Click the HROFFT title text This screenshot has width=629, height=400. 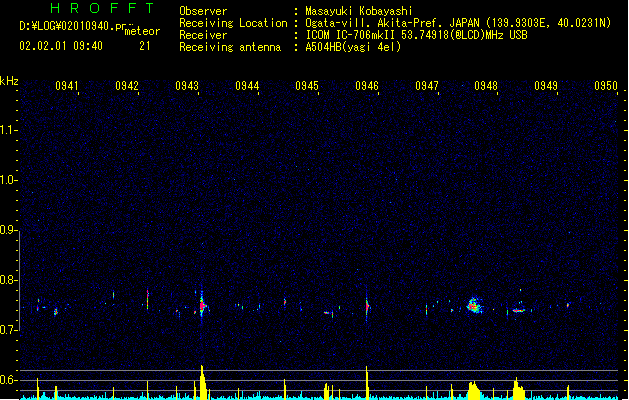(102, 8)
